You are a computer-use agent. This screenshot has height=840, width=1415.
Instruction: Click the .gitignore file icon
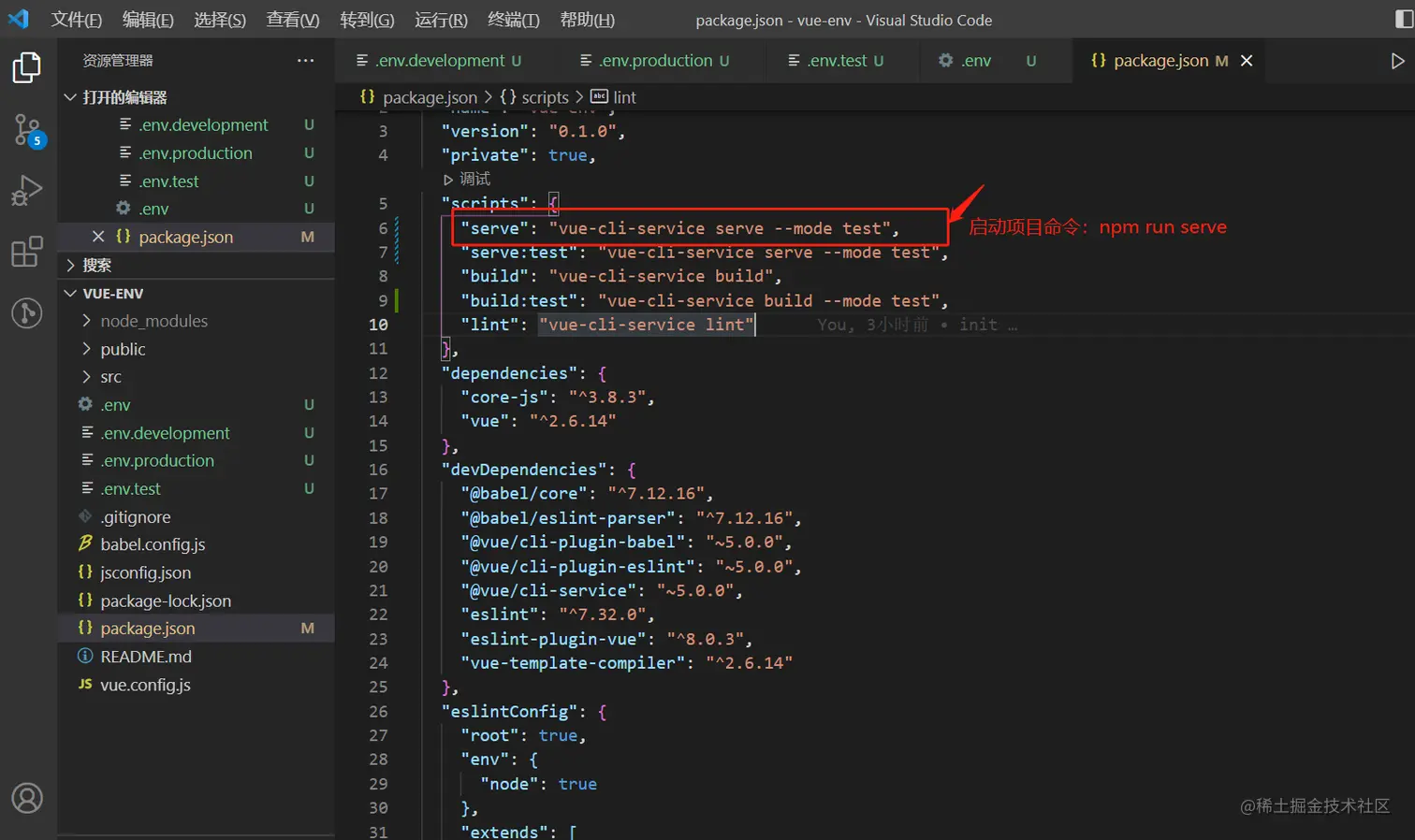[x=85, y=516]
